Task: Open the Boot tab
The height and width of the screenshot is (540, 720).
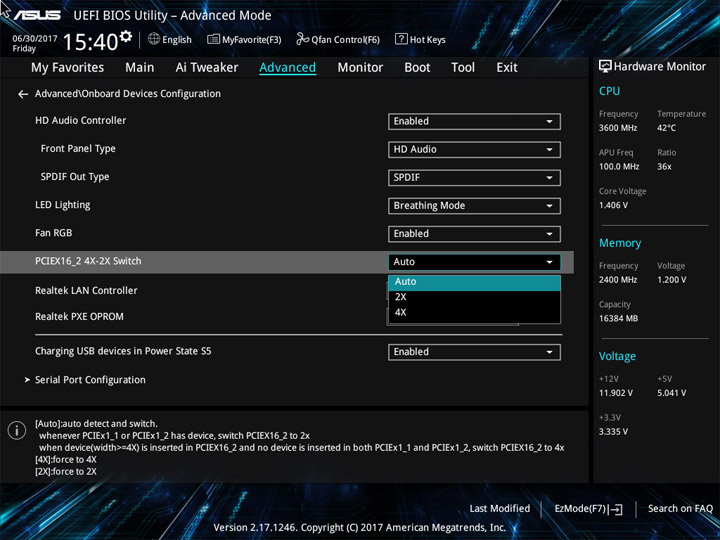Action: (417, 68)
